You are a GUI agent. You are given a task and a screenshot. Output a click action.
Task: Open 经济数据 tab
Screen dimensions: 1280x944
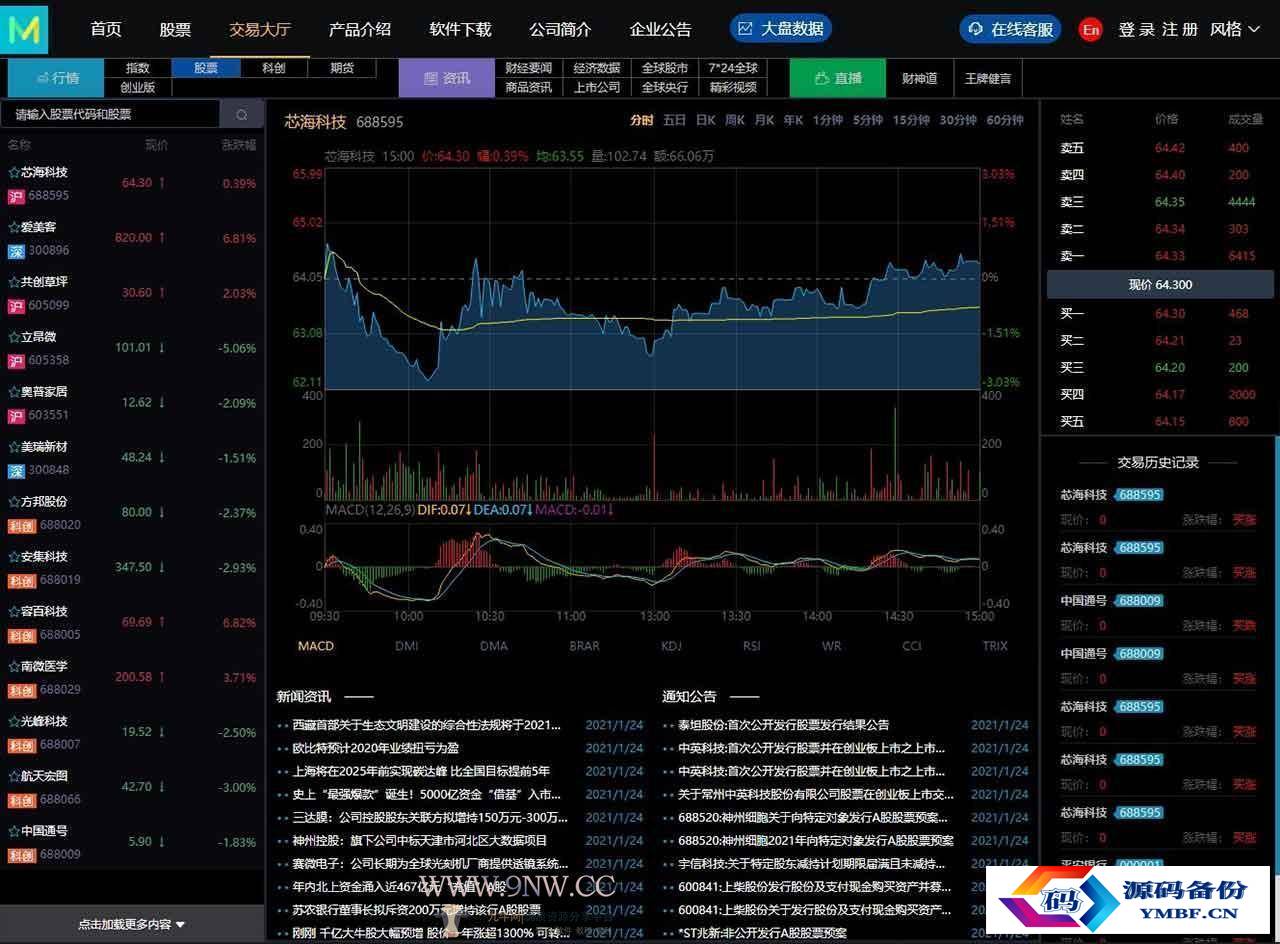pos(597,68)
